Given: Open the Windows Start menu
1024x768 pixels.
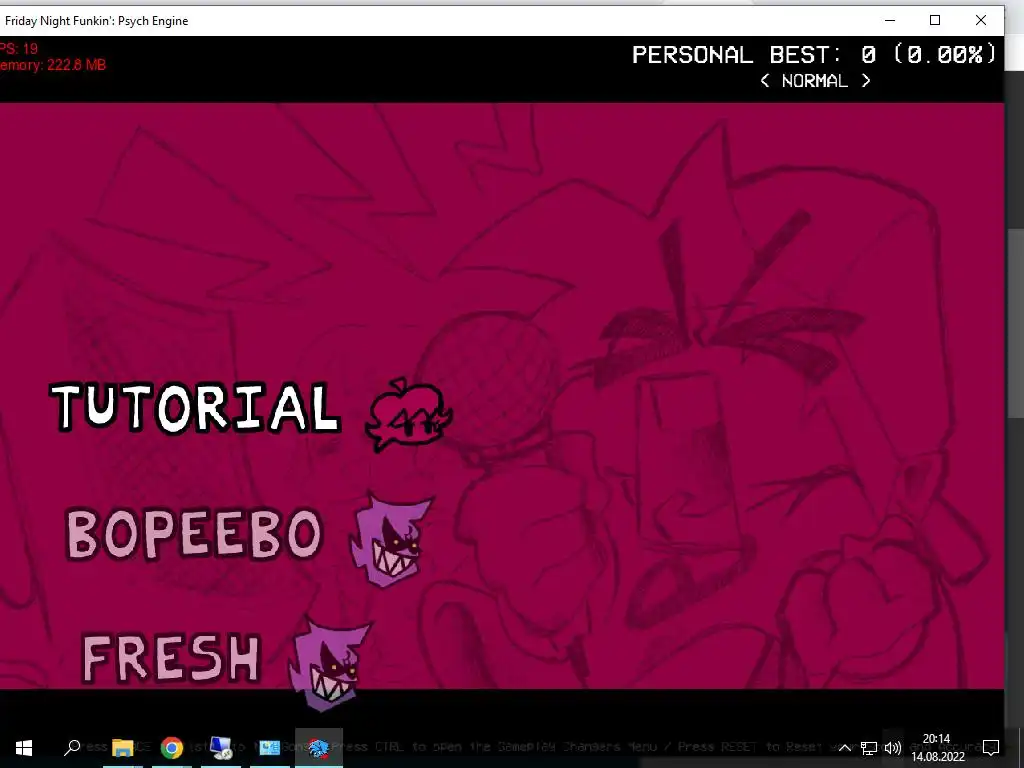Looking at the screenshot, I should point(24,748).
